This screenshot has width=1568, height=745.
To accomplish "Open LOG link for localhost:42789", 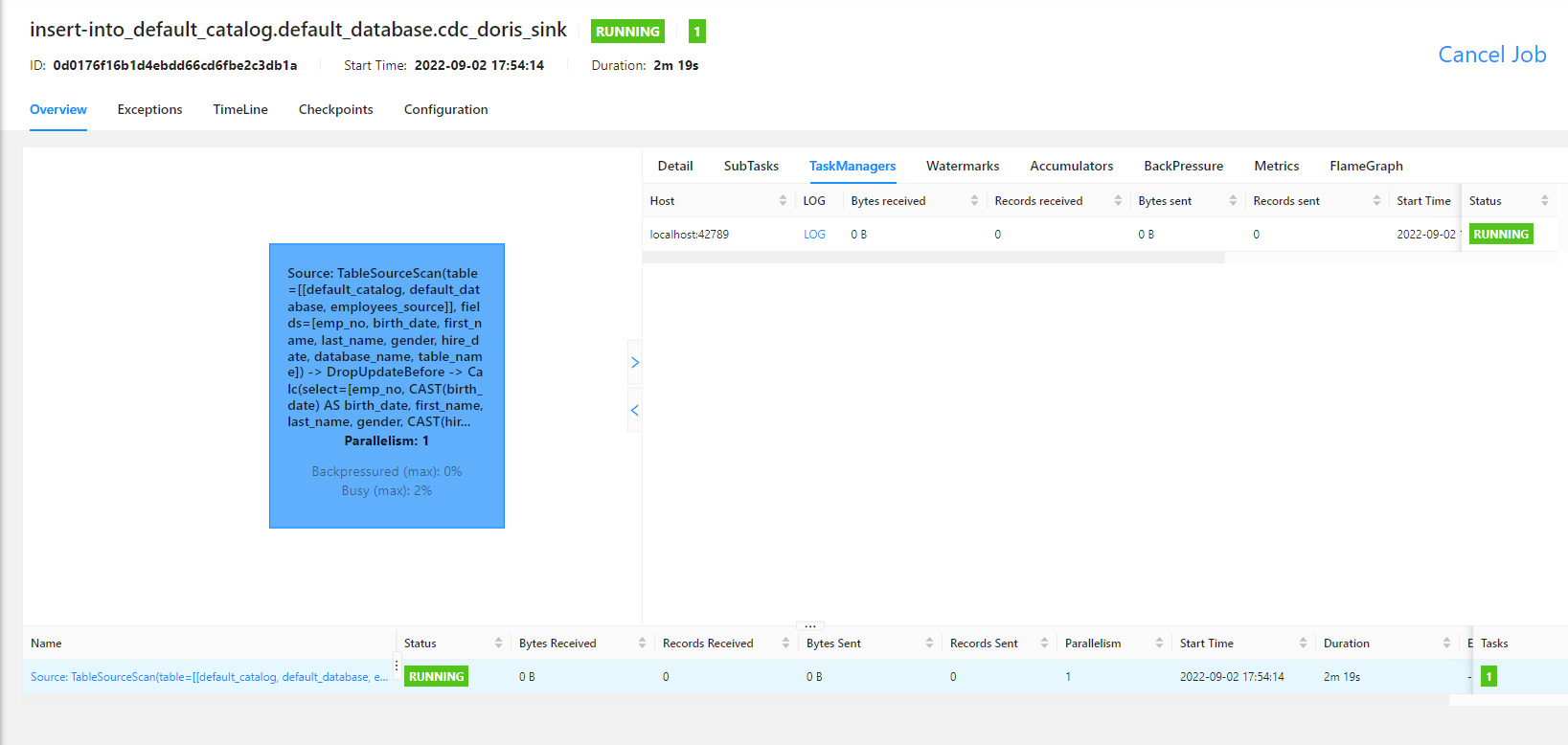I will pyautogui.click(x=814, y=235).
